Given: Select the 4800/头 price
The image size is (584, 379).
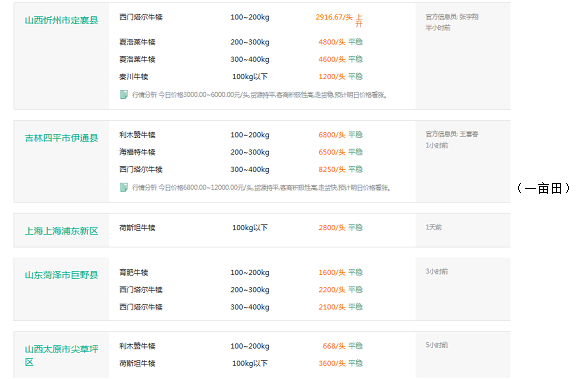Looking at the screenshot, I should 332,42.
